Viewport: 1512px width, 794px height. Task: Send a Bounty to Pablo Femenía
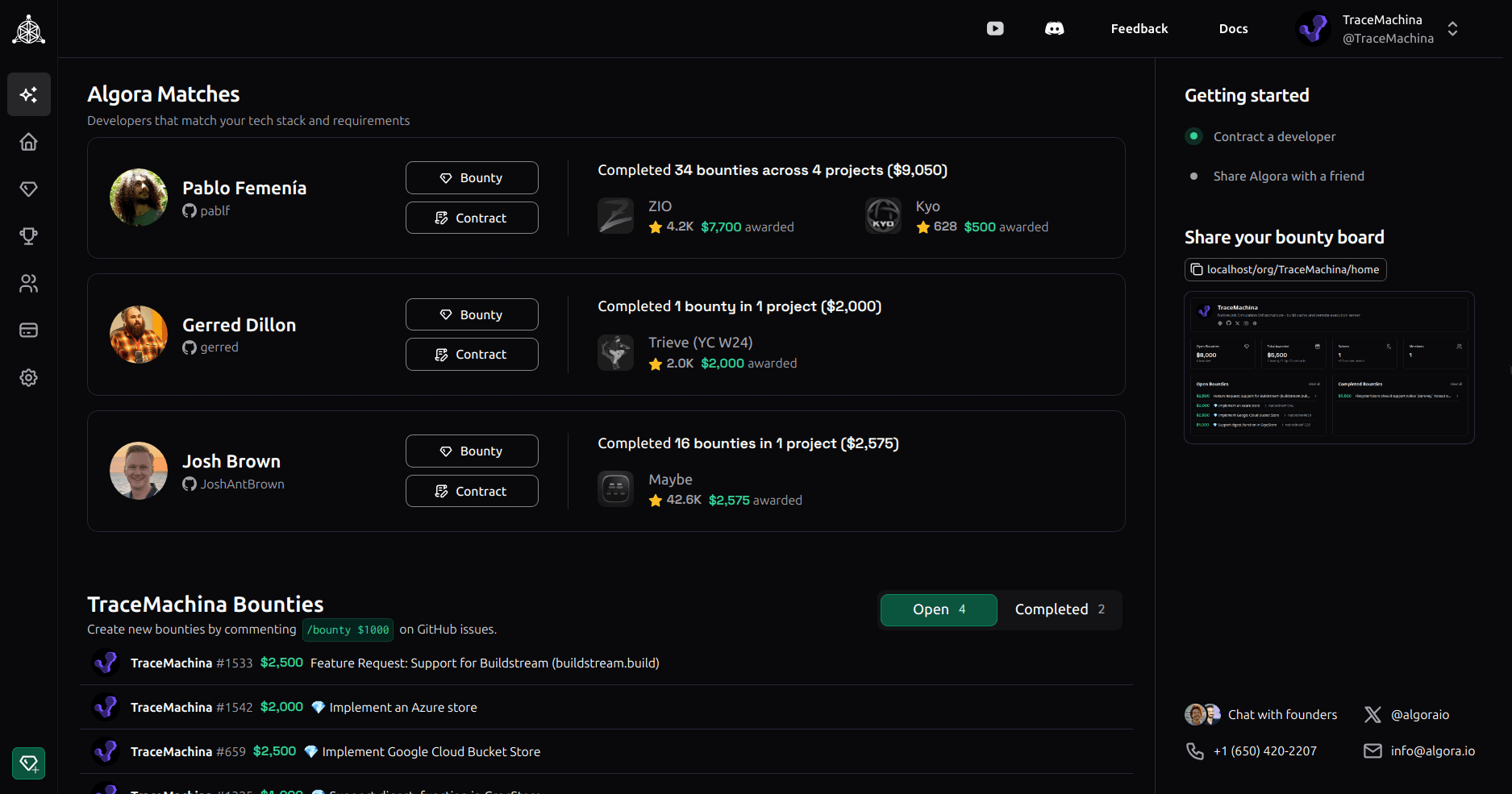point(472,177)
